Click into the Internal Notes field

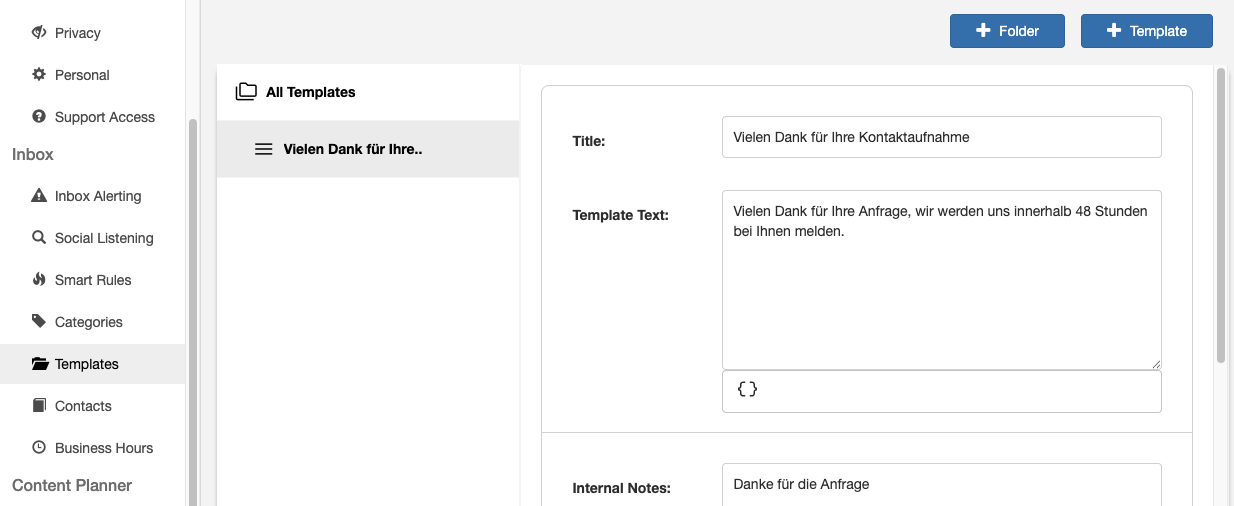click(942, 484)
